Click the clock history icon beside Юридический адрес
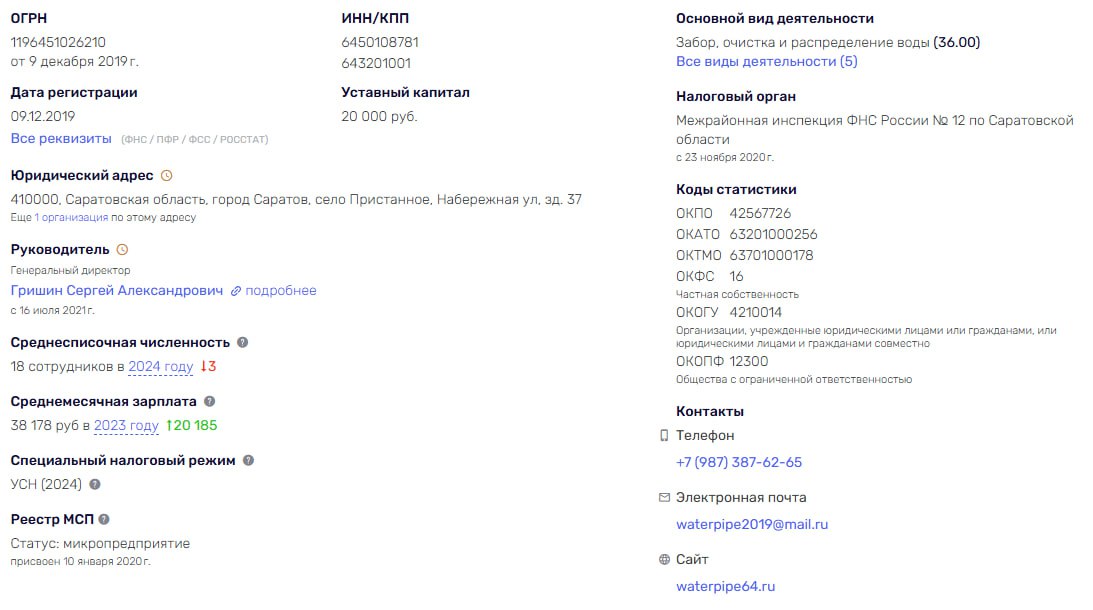Image resolution: width=1093 pixels, height=610 pixels. coord(167,176)
